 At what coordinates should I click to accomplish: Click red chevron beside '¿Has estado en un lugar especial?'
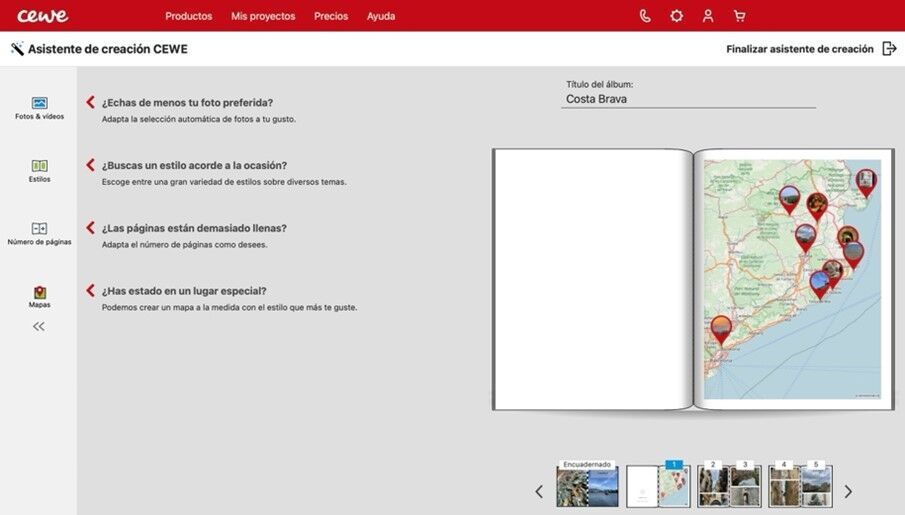(x=90, y=290)
